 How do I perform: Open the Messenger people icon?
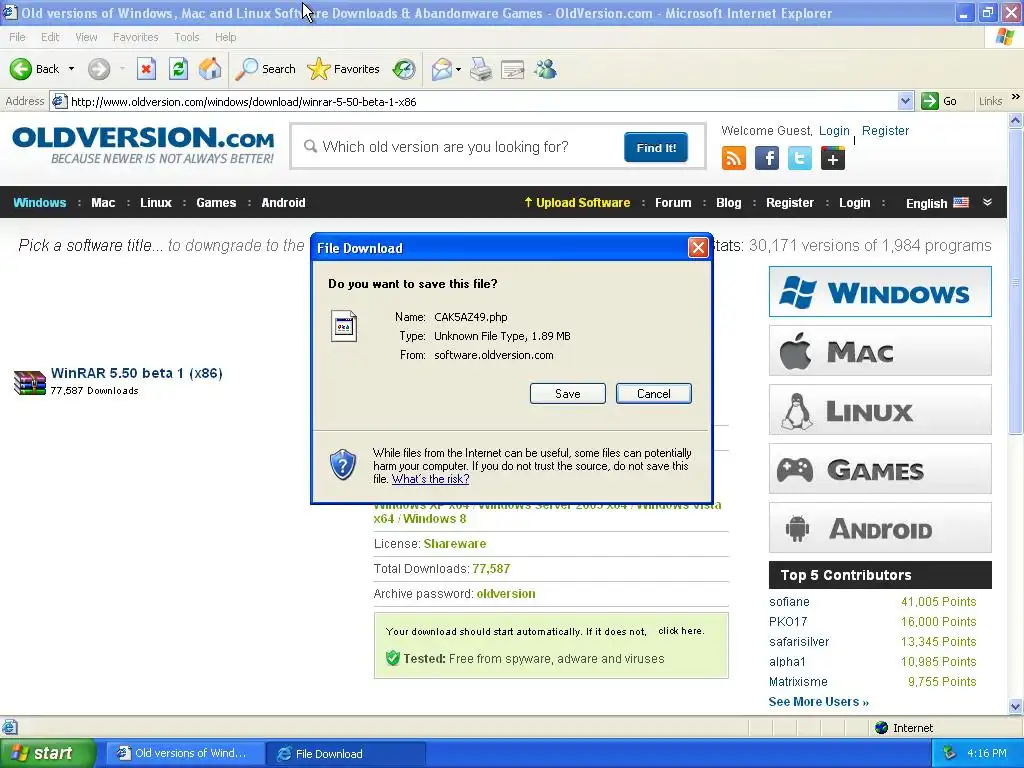pyautogui.click(x=545, y=69)
